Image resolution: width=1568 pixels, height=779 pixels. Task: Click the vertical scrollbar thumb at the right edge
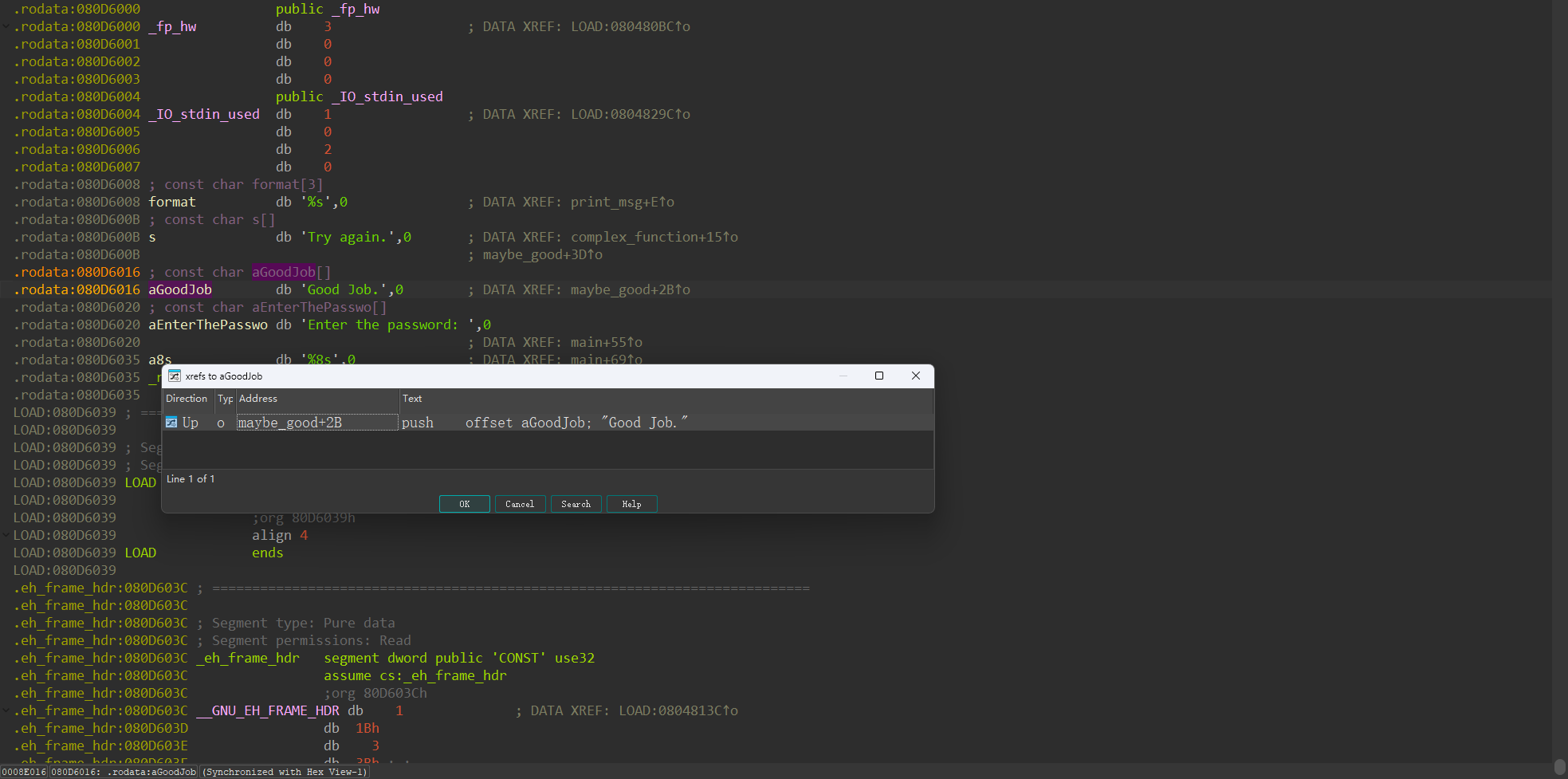click(1560, 767)
